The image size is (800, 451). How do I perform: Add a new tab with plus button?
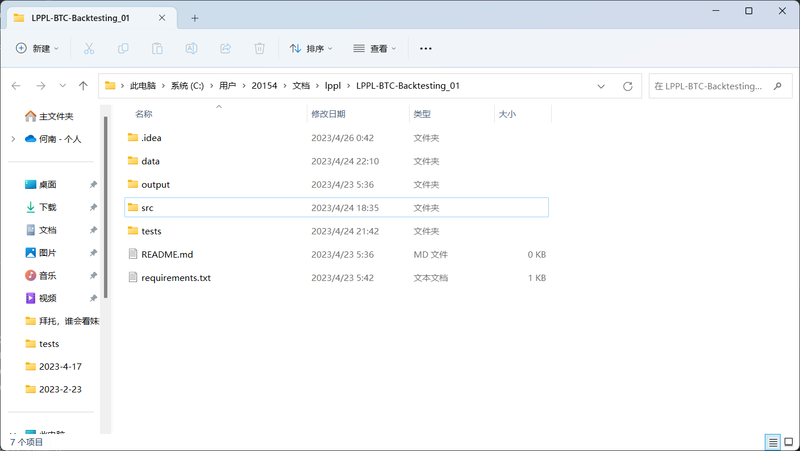194,18
